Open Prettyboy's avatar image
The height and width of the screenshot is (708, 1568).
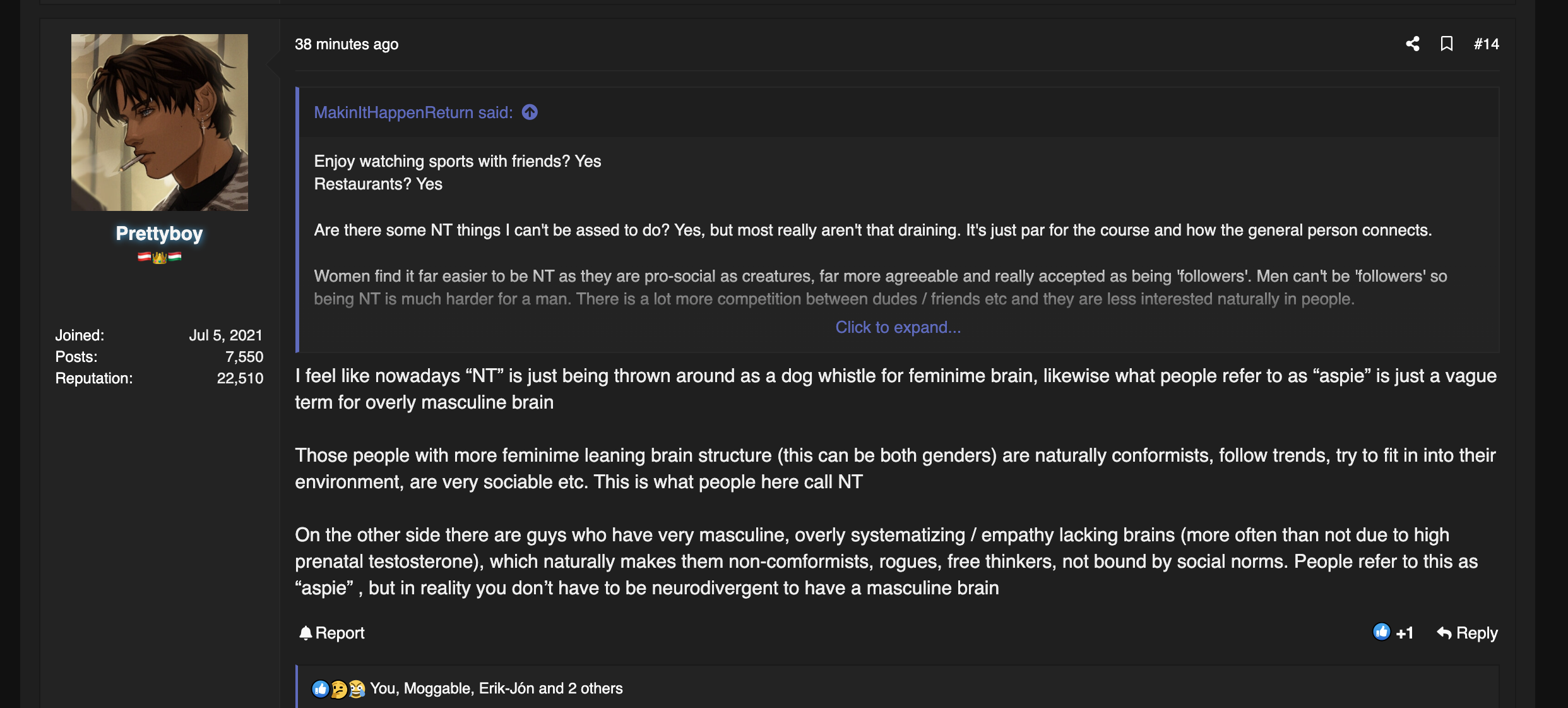point(159,123)
